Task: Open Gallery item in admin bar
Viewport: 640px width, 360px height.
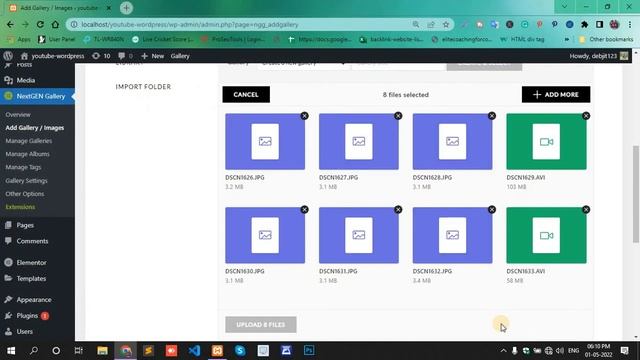Action: pos(180,56)
